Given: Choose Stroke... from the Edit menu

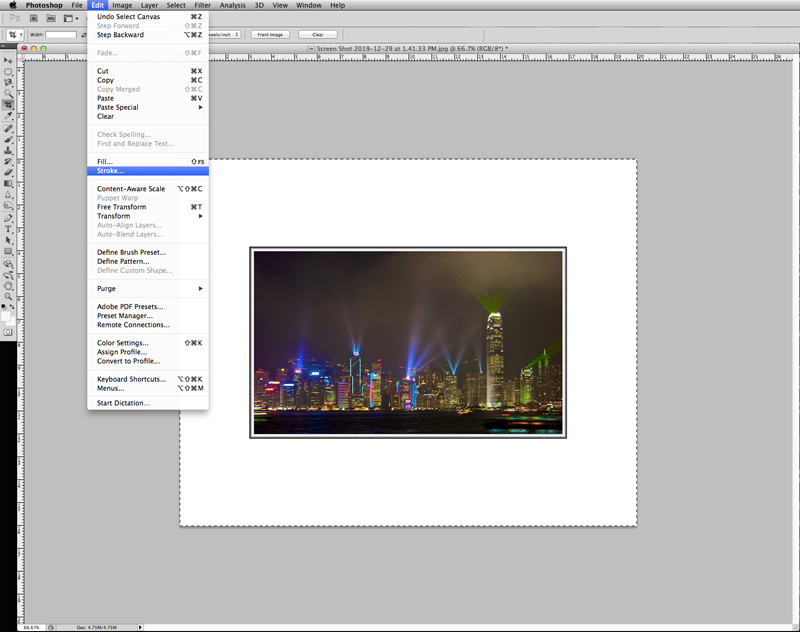Looking at the screenshot, I should coord(110,171).
